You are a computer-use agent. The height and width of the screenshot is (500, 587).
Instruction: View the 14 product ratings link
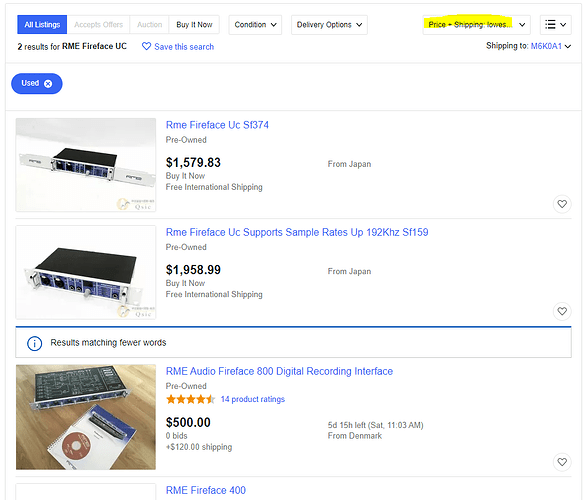click(x=253, y=399)
